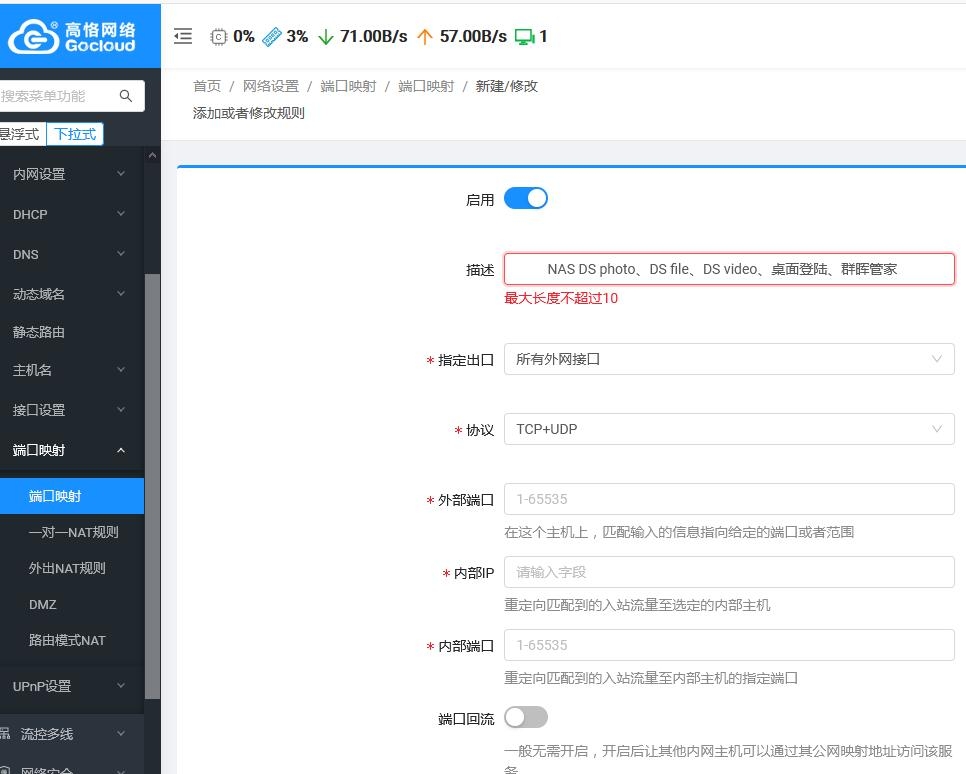
Task: Go to 首页 breadcrumb link
Action: (207, 86)
